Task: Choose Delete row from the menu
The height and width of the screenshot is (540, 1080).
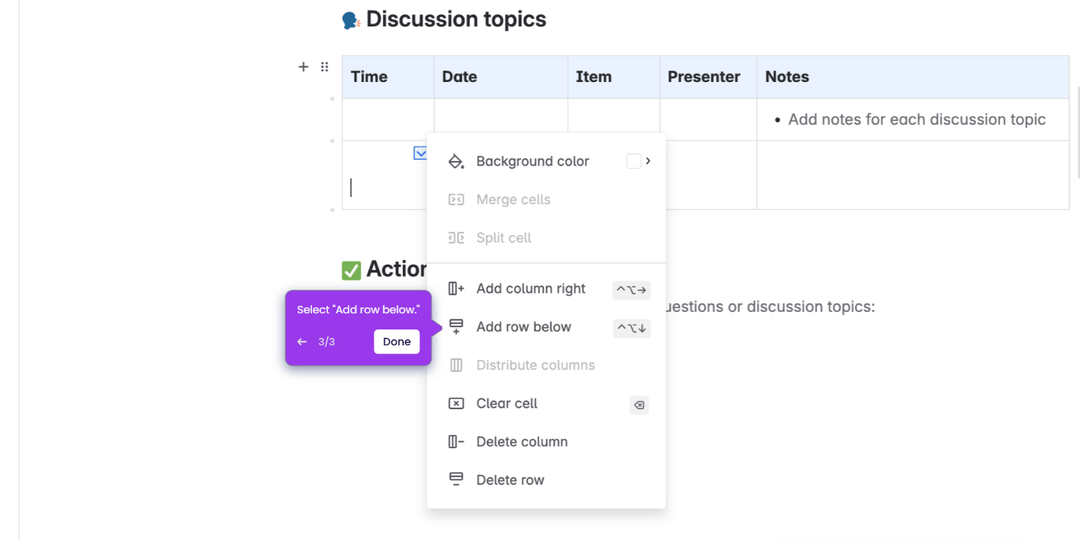Action: (x=546, y=480)
